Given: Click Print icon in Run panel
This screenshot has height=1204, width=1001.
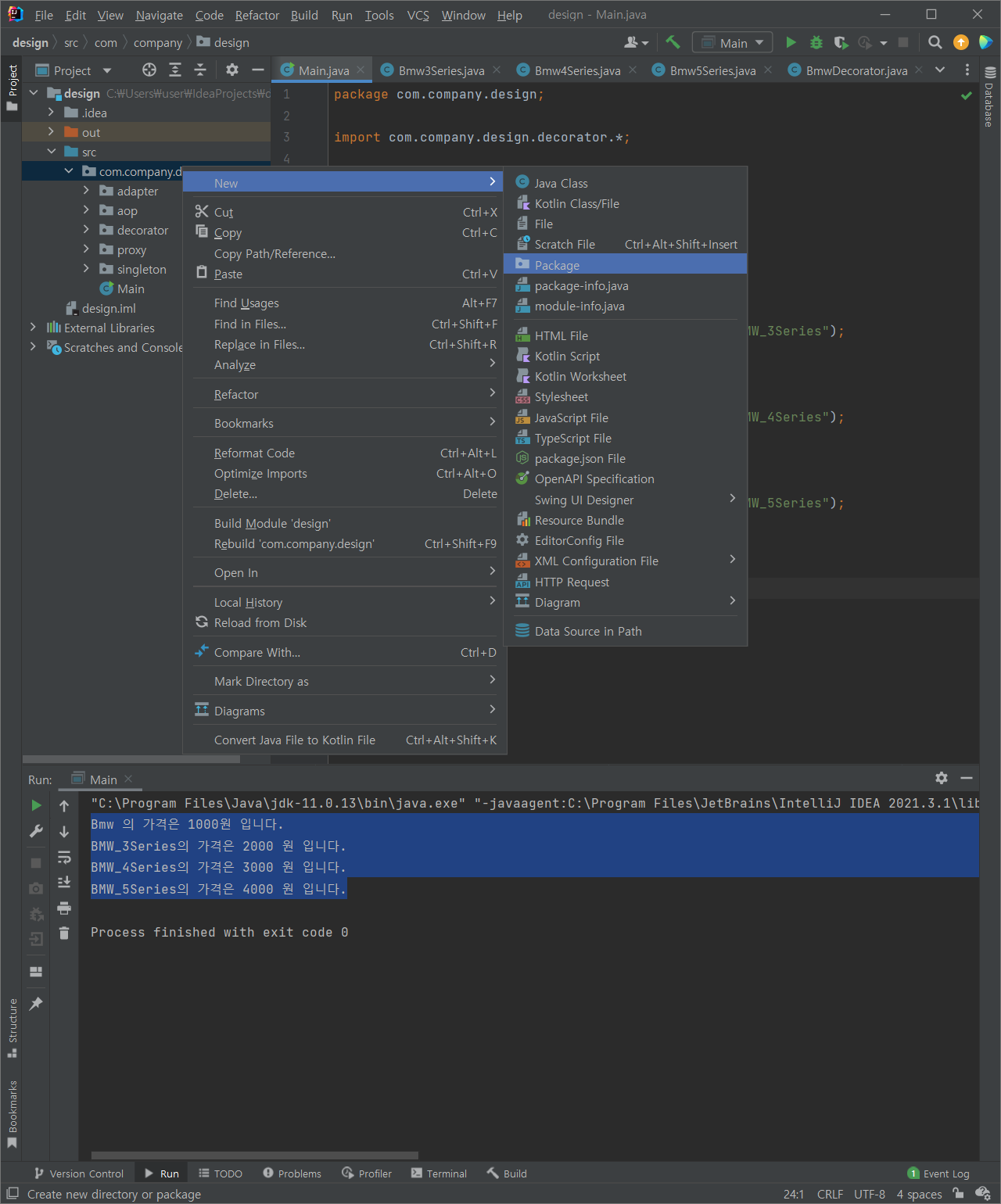Looking at the screenshot, I should pyautogui.click(x=64, y=908).
